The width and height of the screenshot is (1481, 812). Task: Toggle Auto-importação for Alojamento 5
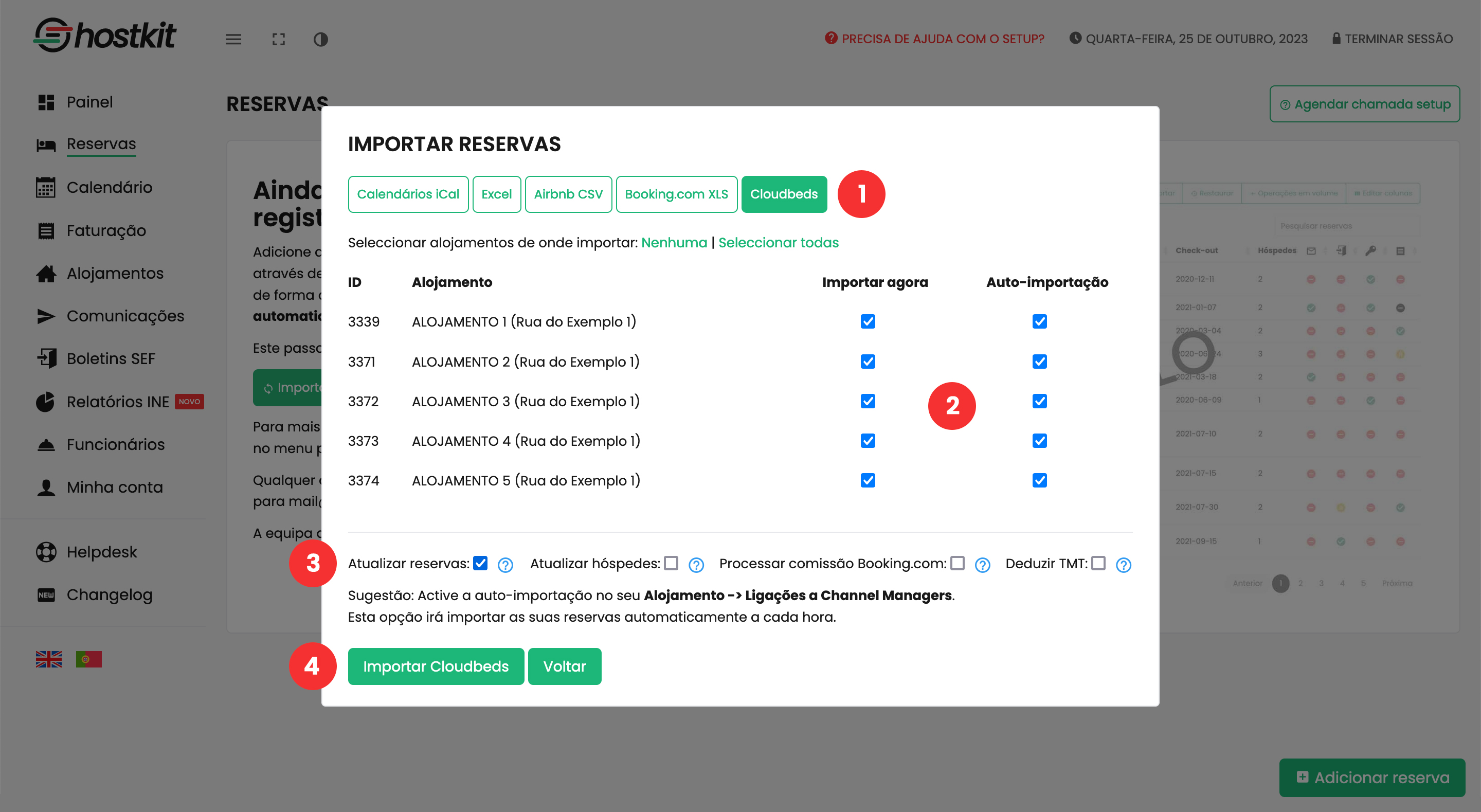pyautogui.click(x=1039, y=480)
